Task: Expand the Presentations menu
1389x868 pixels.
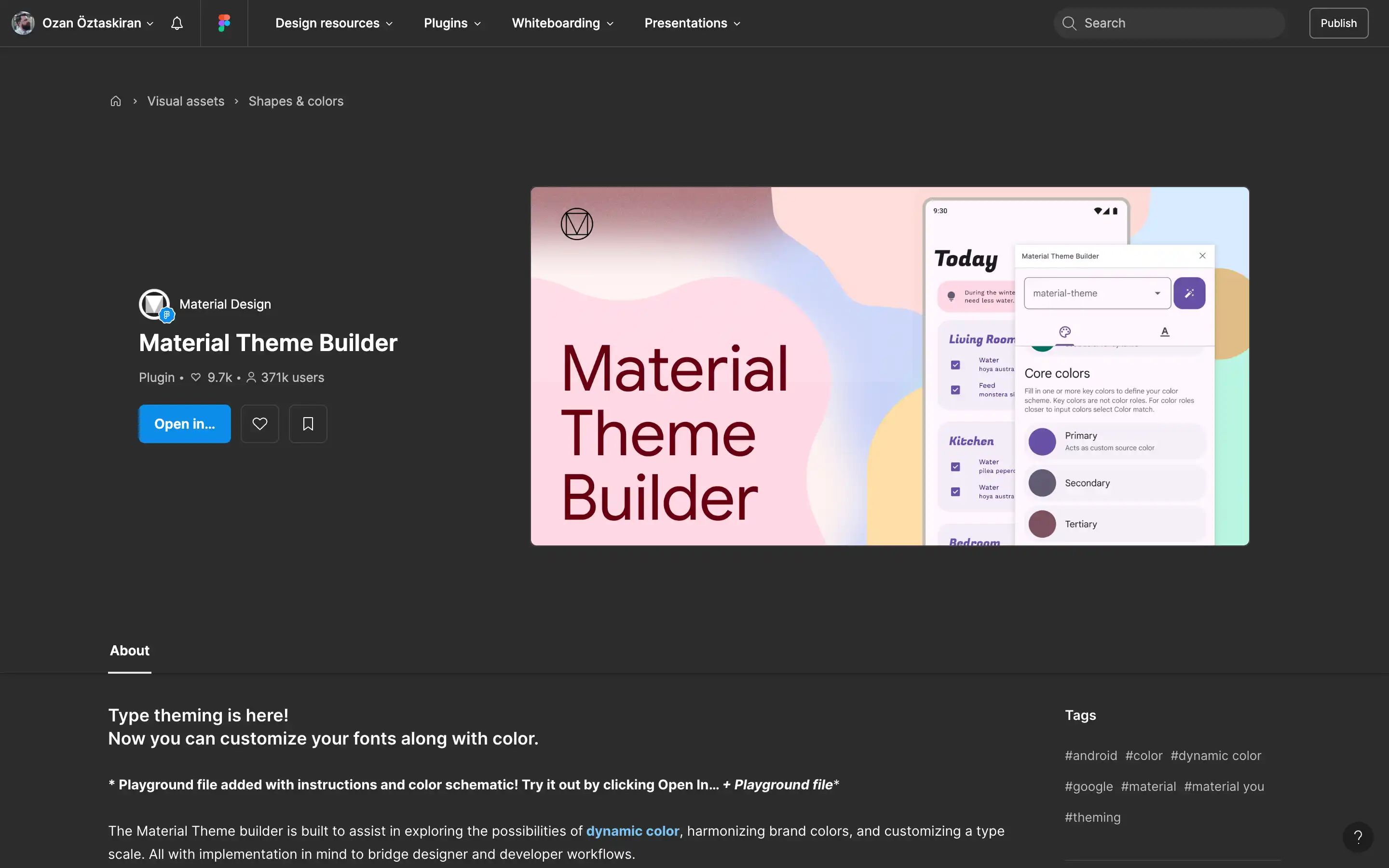Action: pyautogui.click(x=692, y=23)
